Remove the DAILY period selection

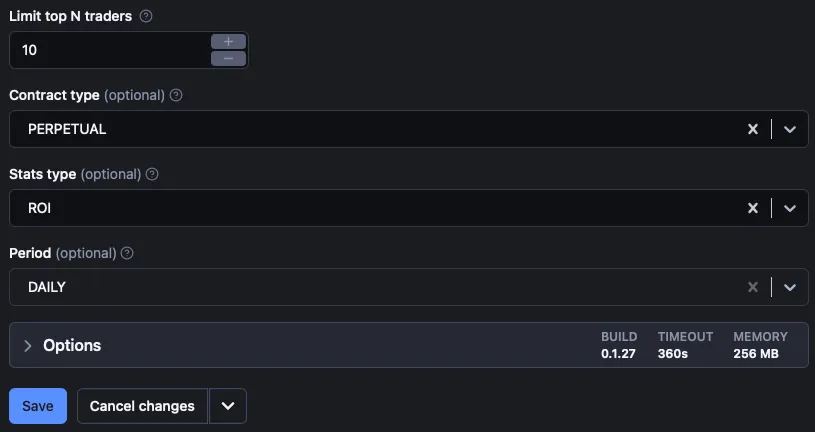pyautogui.click(x=753, y=287)
